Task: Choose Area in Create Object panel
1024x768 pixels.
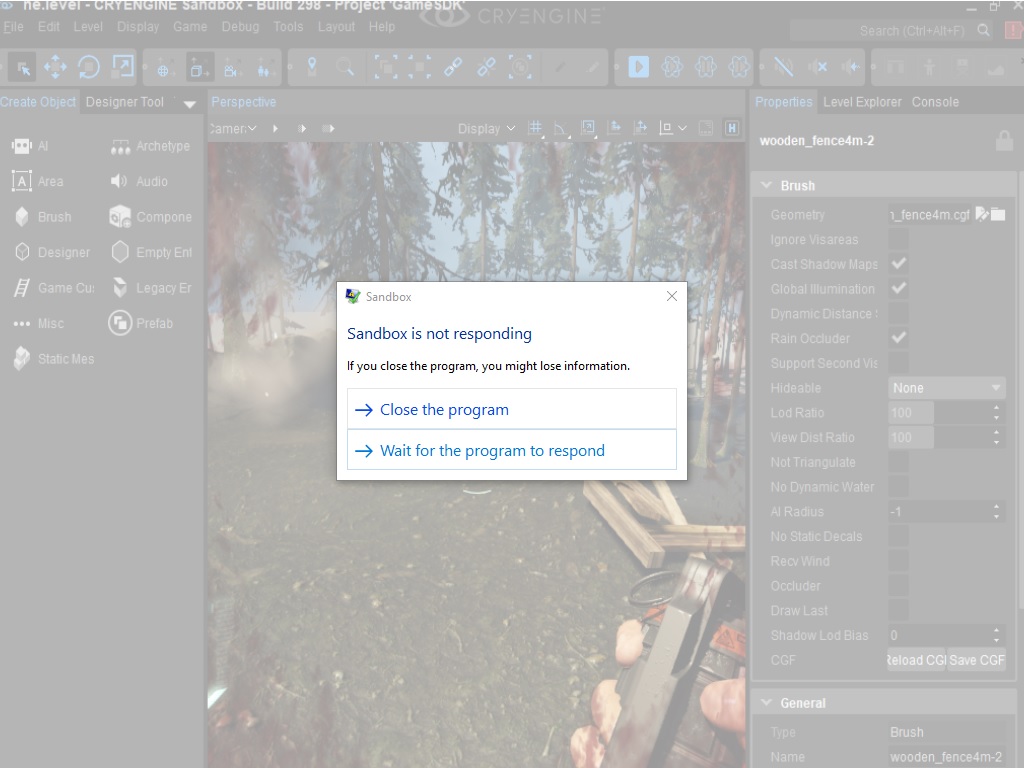Action: pyautogui.click(x=38, y=182)
